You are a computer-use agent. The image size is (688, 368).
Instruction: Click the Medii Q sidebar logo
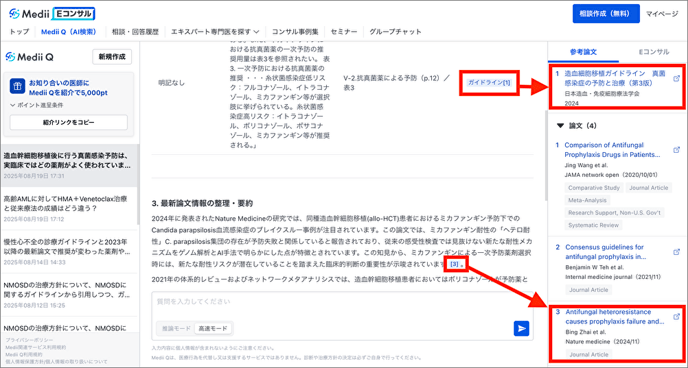point(29,57)
